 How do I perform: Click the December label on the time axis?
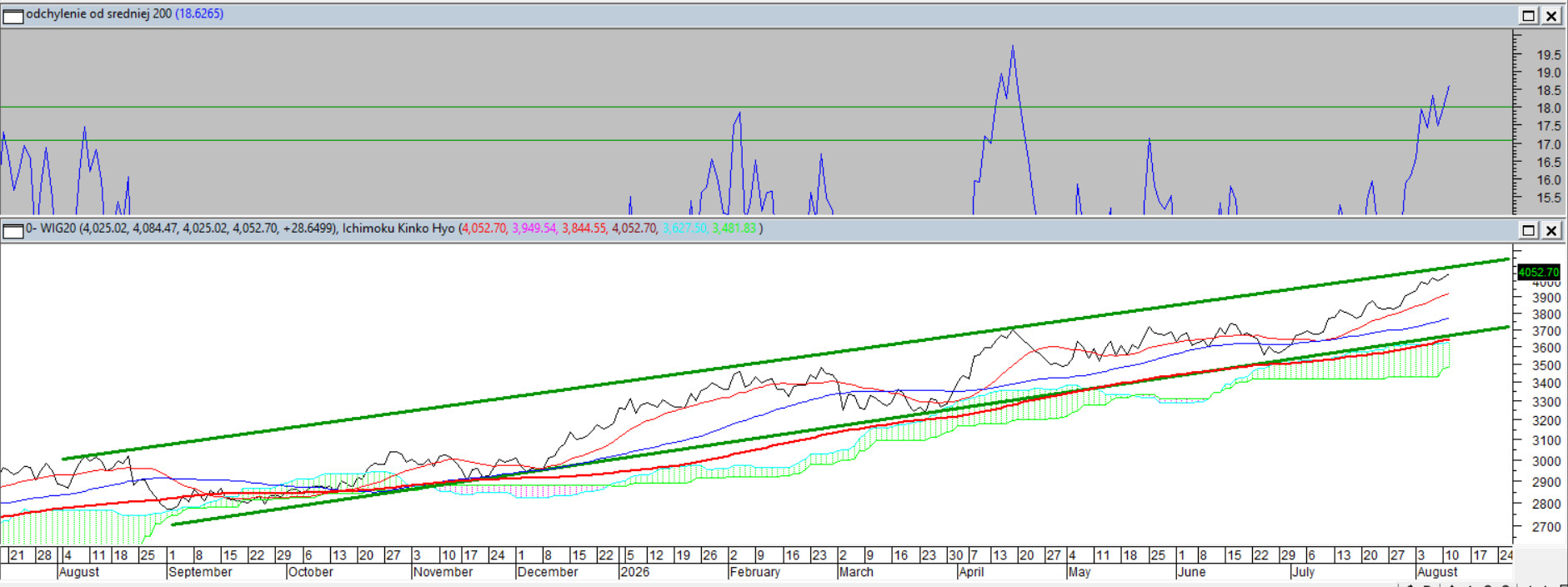pos(547,572)
